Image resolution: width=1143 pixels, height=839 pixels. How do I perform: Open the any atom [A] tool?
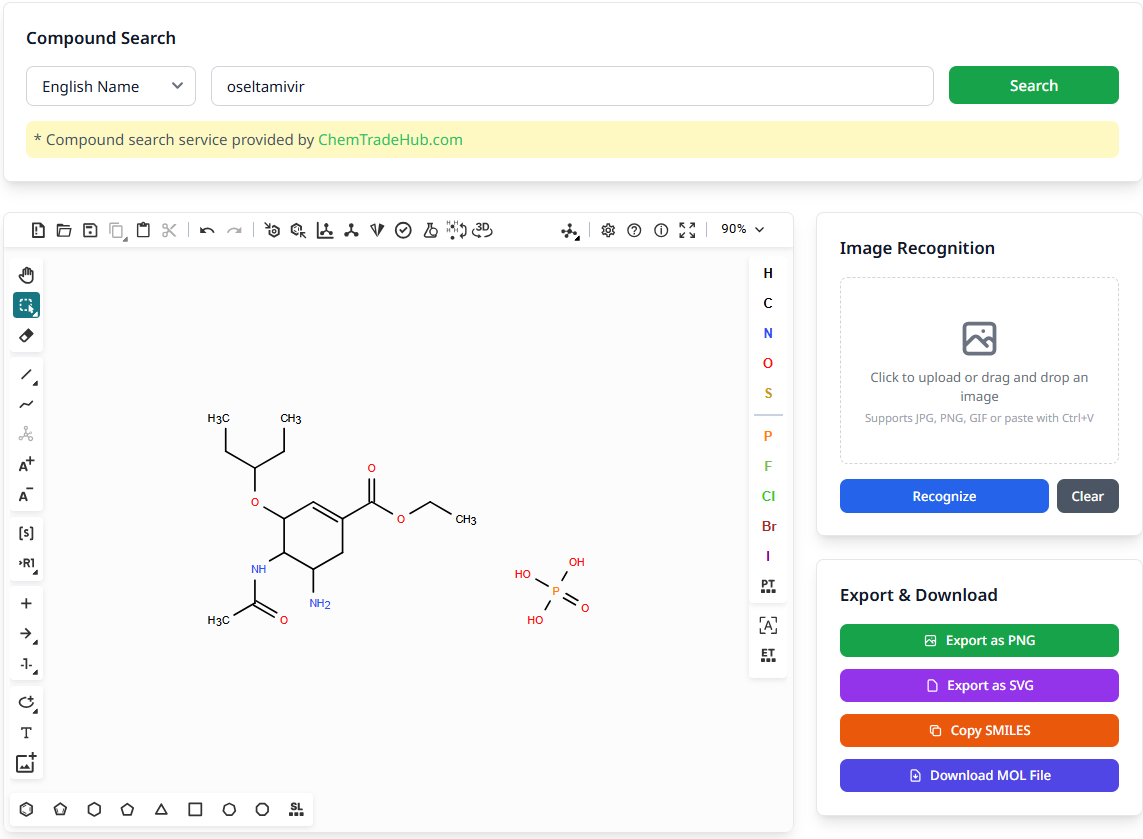[768, 625]
